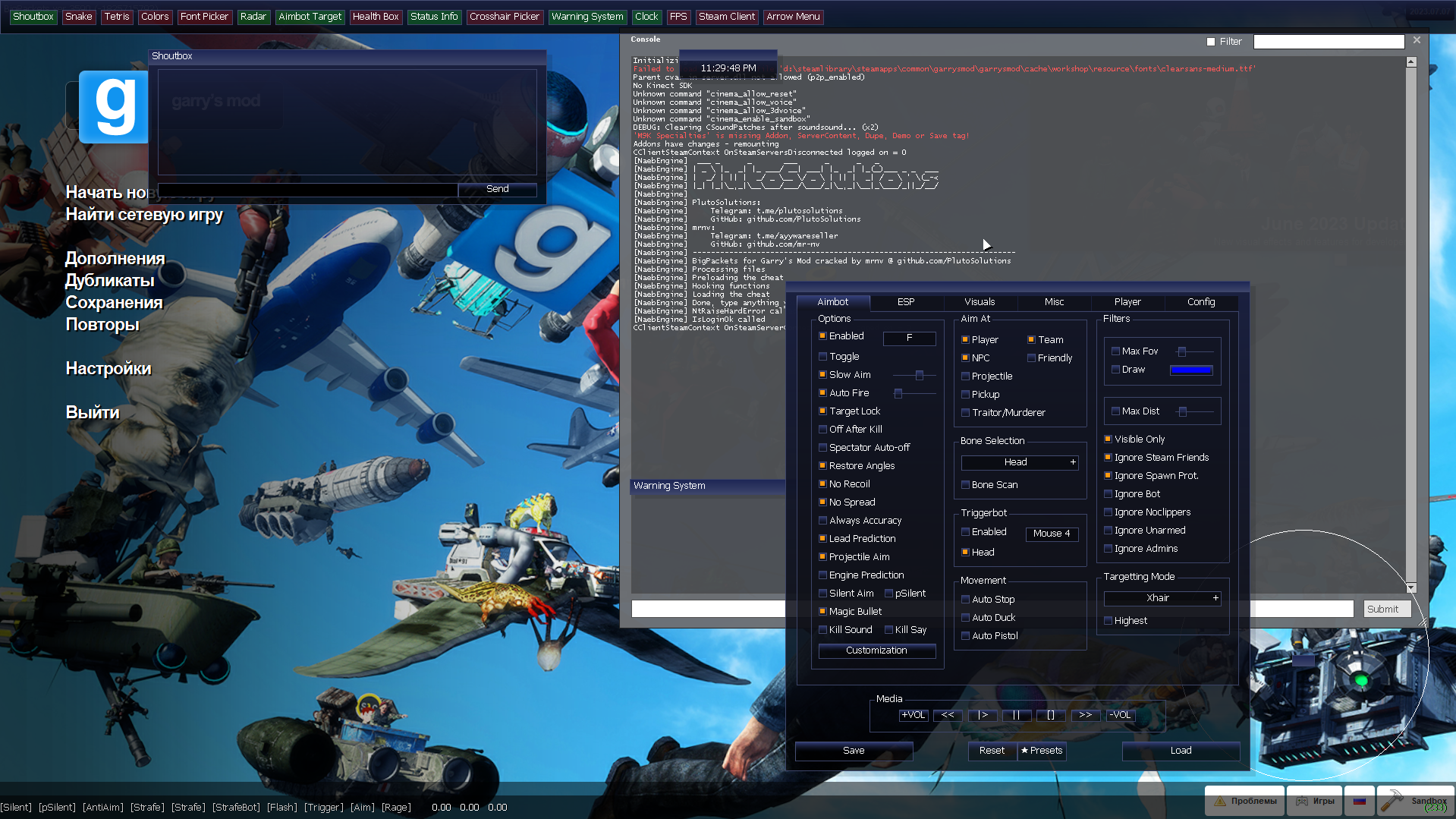1456x819 pixels.
Task: Click the previous track << media button
Action: click(948, 715)
